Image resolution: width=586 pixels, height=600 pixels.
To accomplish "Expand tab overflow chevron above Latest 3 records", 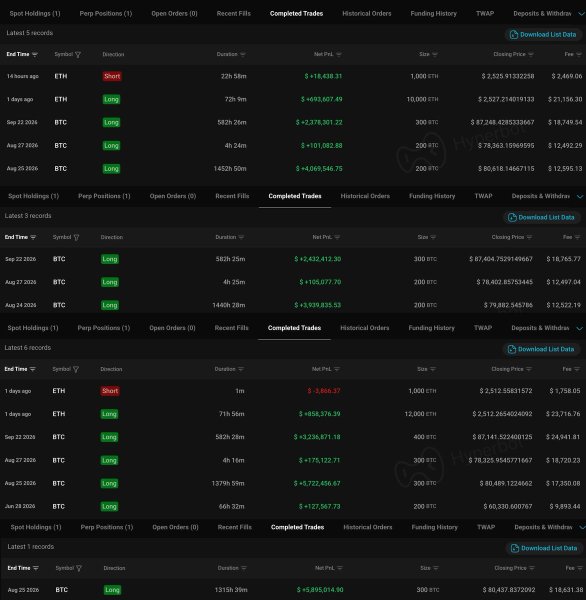I will [580, 197].
